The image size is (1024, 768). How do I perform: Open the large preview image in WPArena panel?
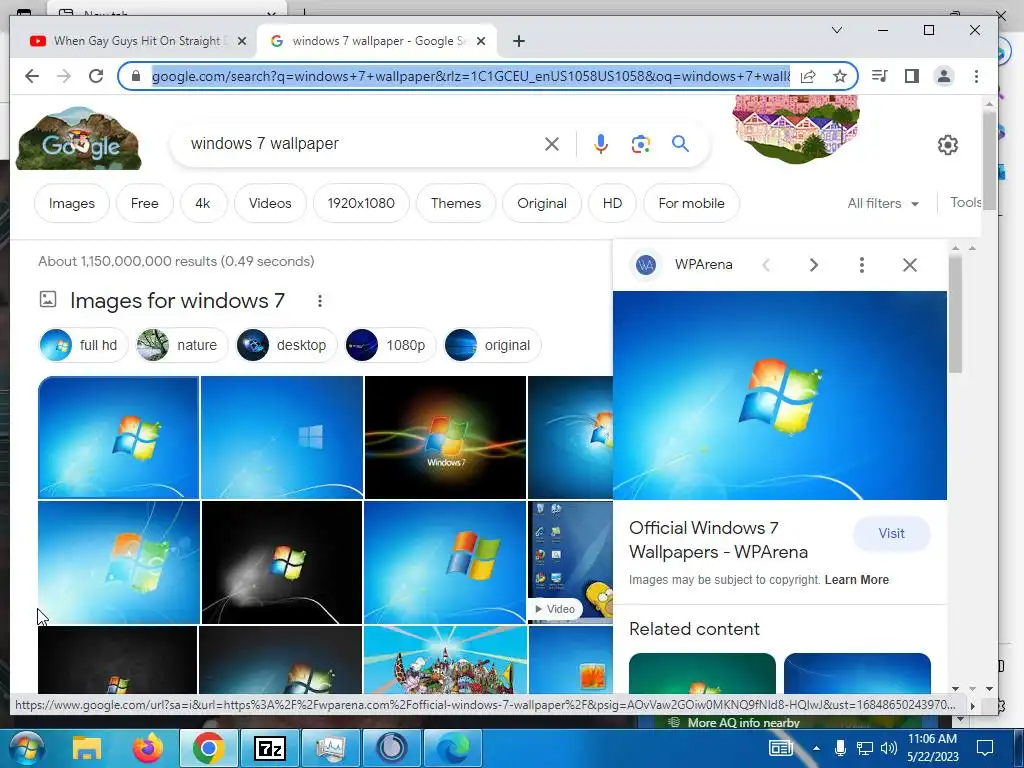[x=780, y=395]
